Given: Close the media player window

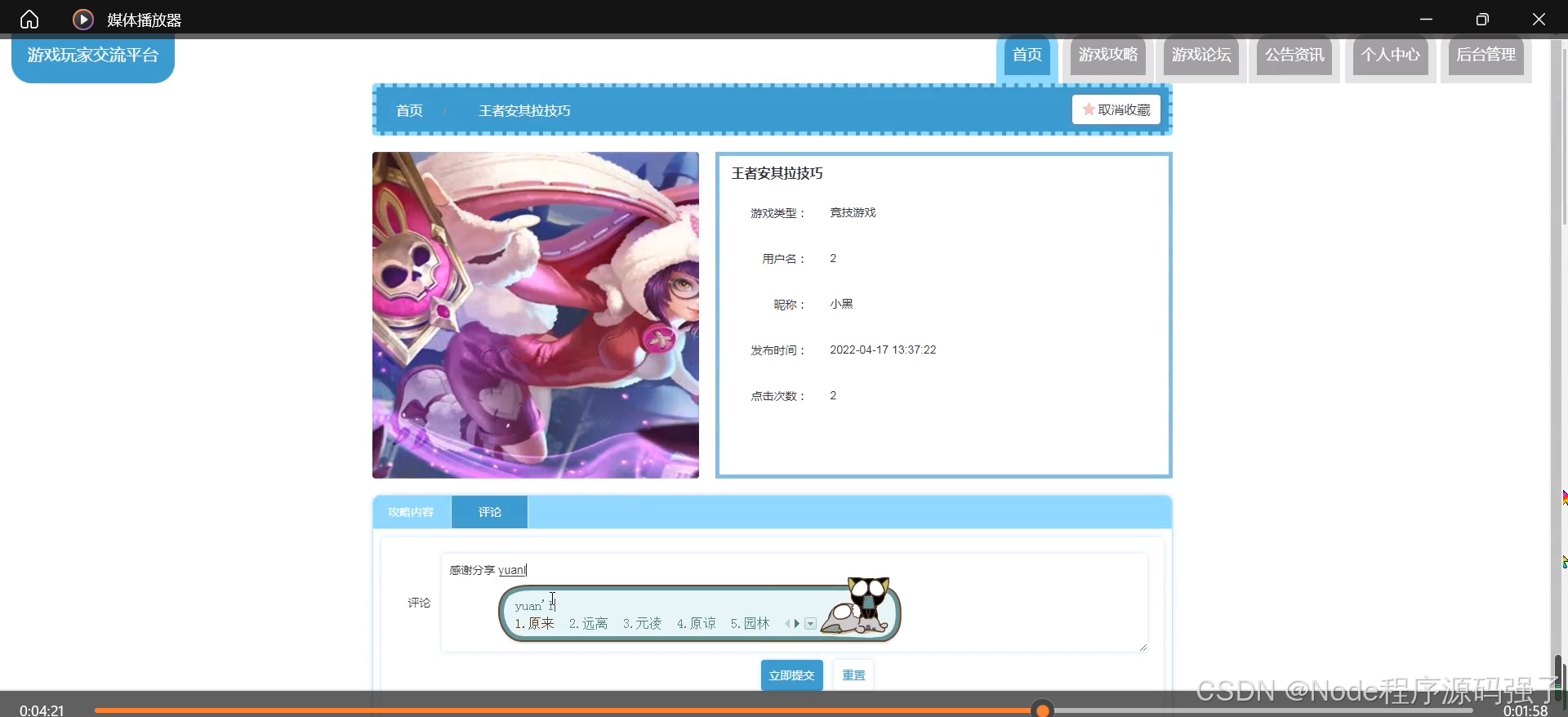Looking at the screenshot, I should [x=1539, y=19].
